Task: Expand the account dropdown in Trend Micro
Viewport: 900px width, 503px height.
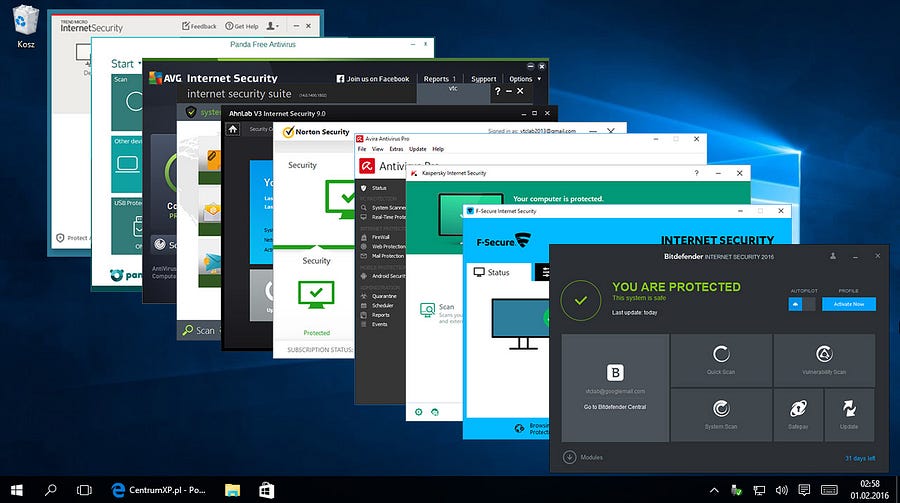Action: click(273, 26)
